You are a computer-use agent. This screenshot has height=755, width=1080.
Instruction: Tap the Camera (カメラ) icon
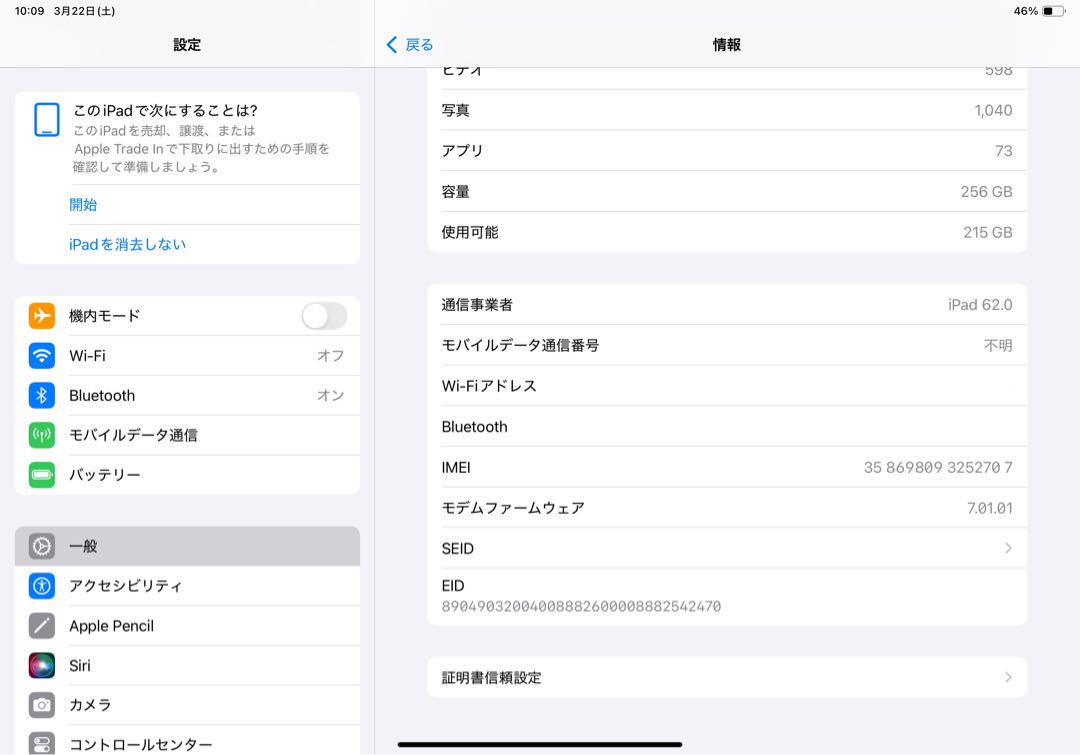point(42,705)
